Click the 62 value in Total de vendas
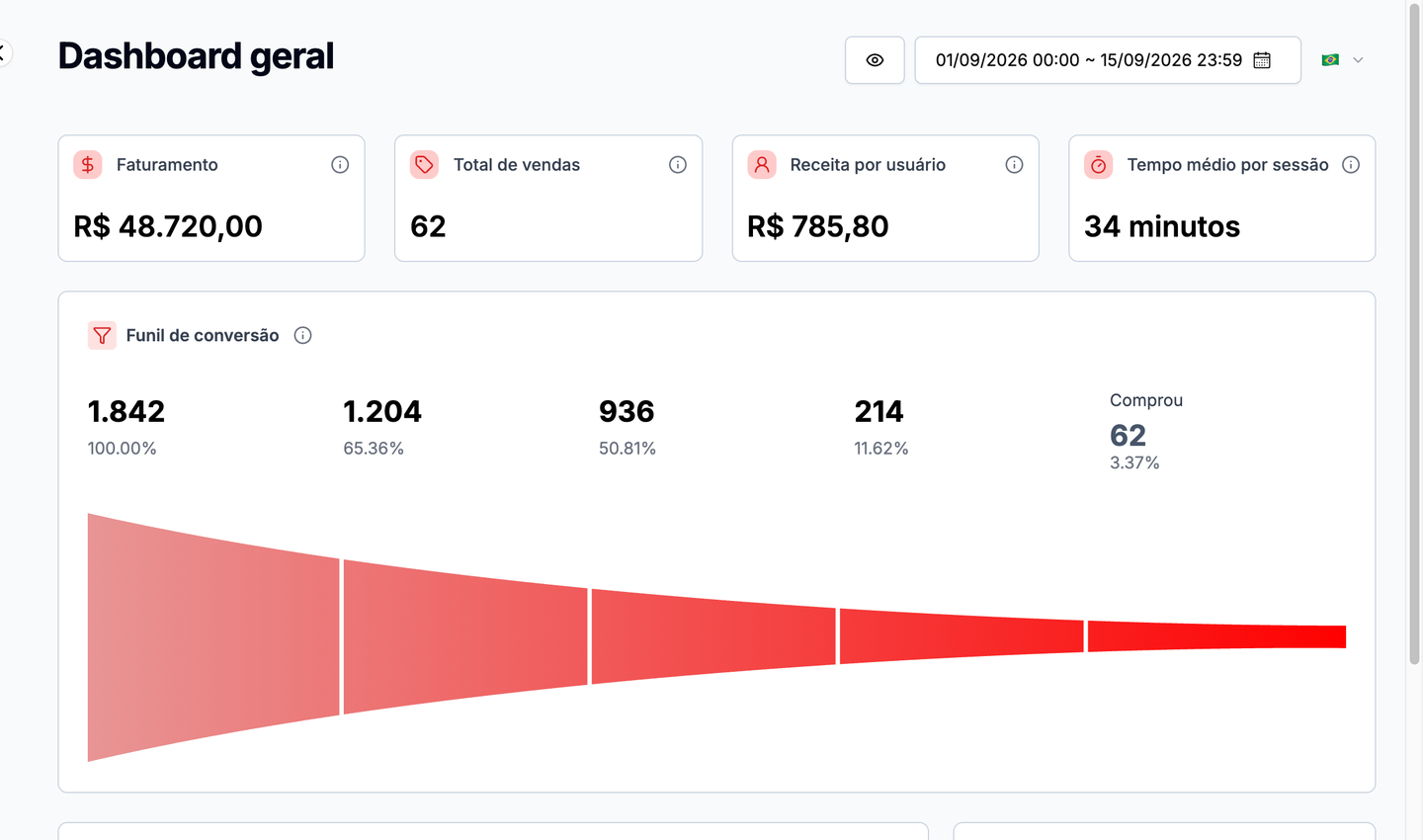Viewport: 1423px width, 840px height. coord(428,226)
